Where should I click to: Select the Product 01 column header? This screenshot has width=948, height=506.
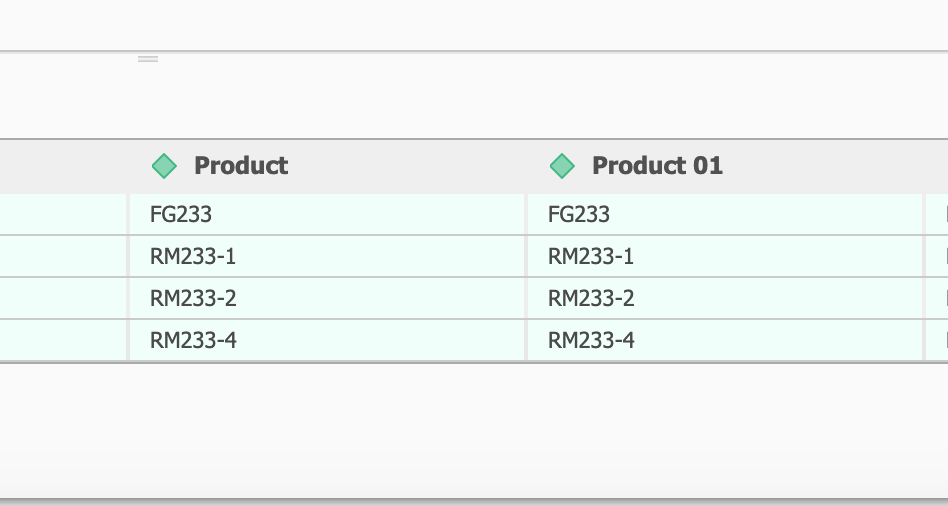(657, 166)
